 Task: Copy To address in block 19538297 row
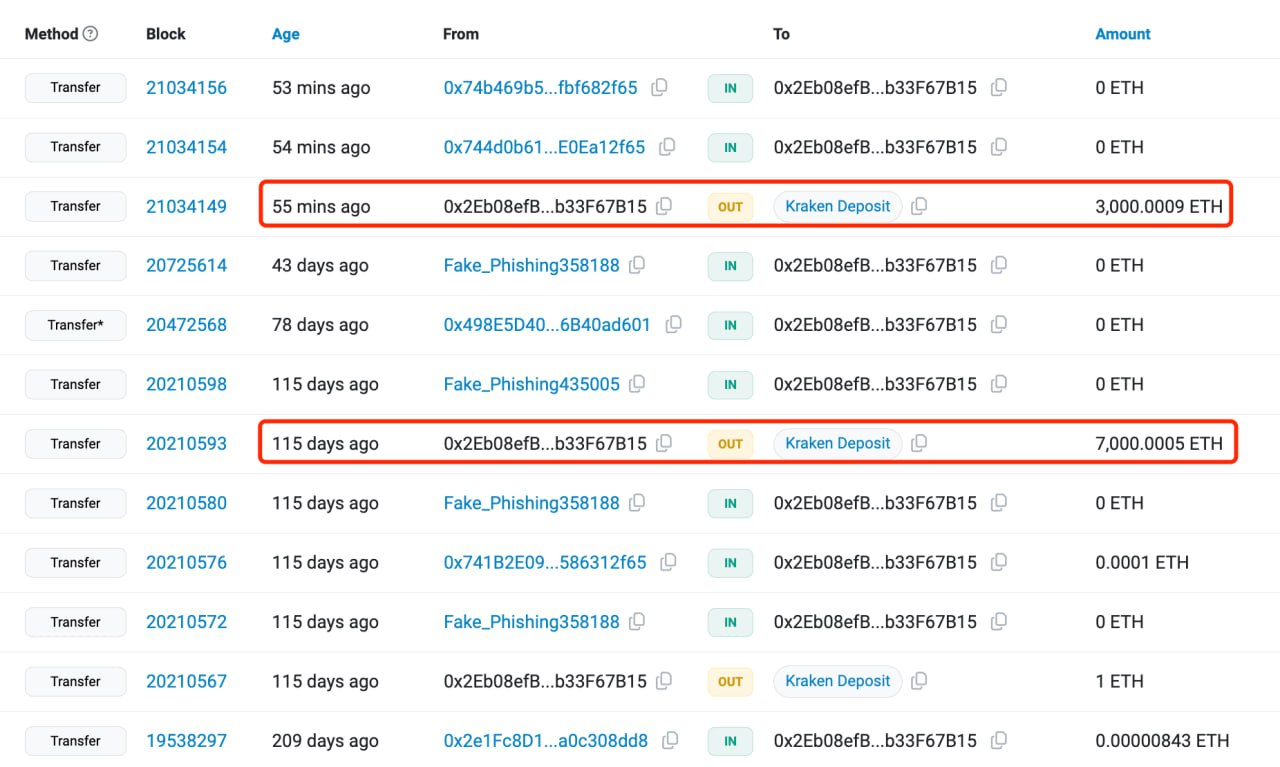click(998, 741)
